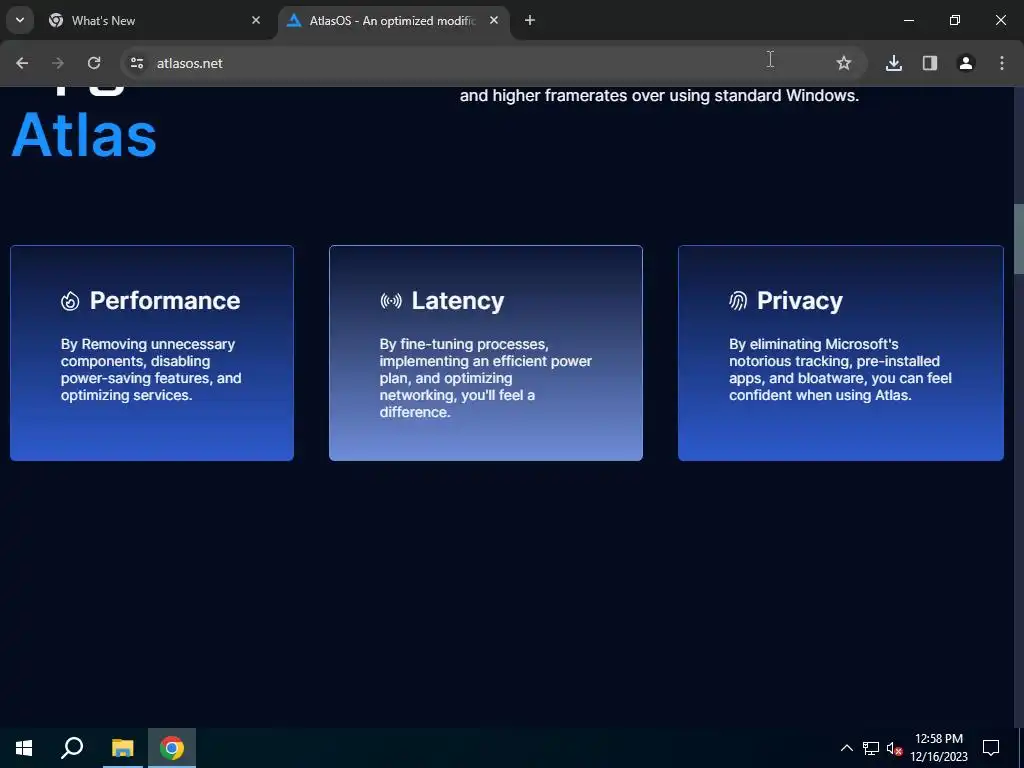
Task: Switch to the What's New tab
Action: coord(153,21)
